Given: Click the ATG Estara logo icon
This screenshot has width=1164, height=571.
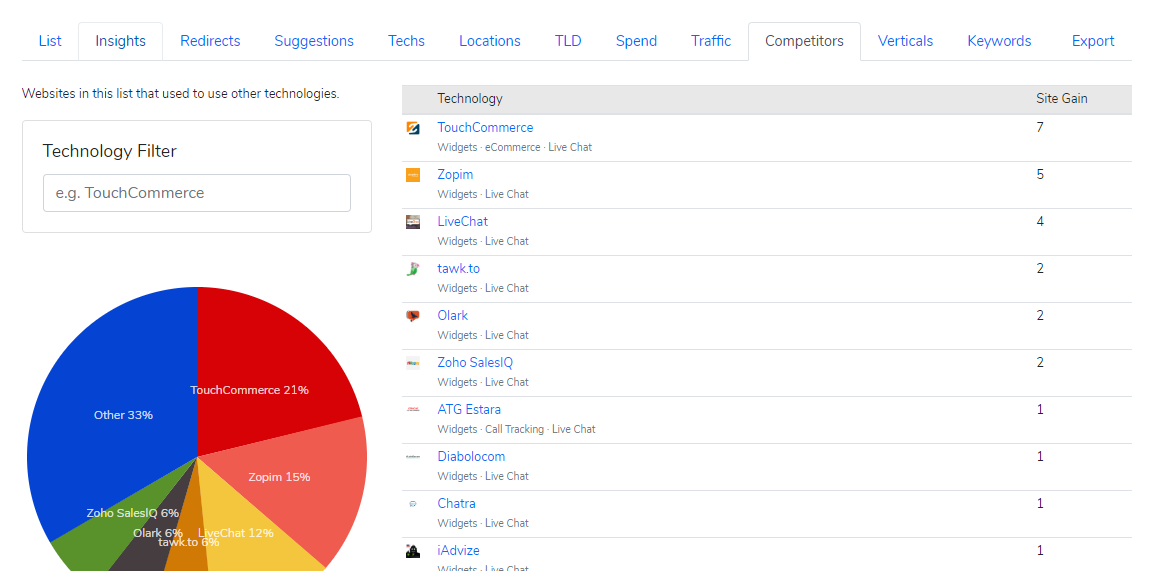Looking at the screenshot, I should (x=413, y=409).
